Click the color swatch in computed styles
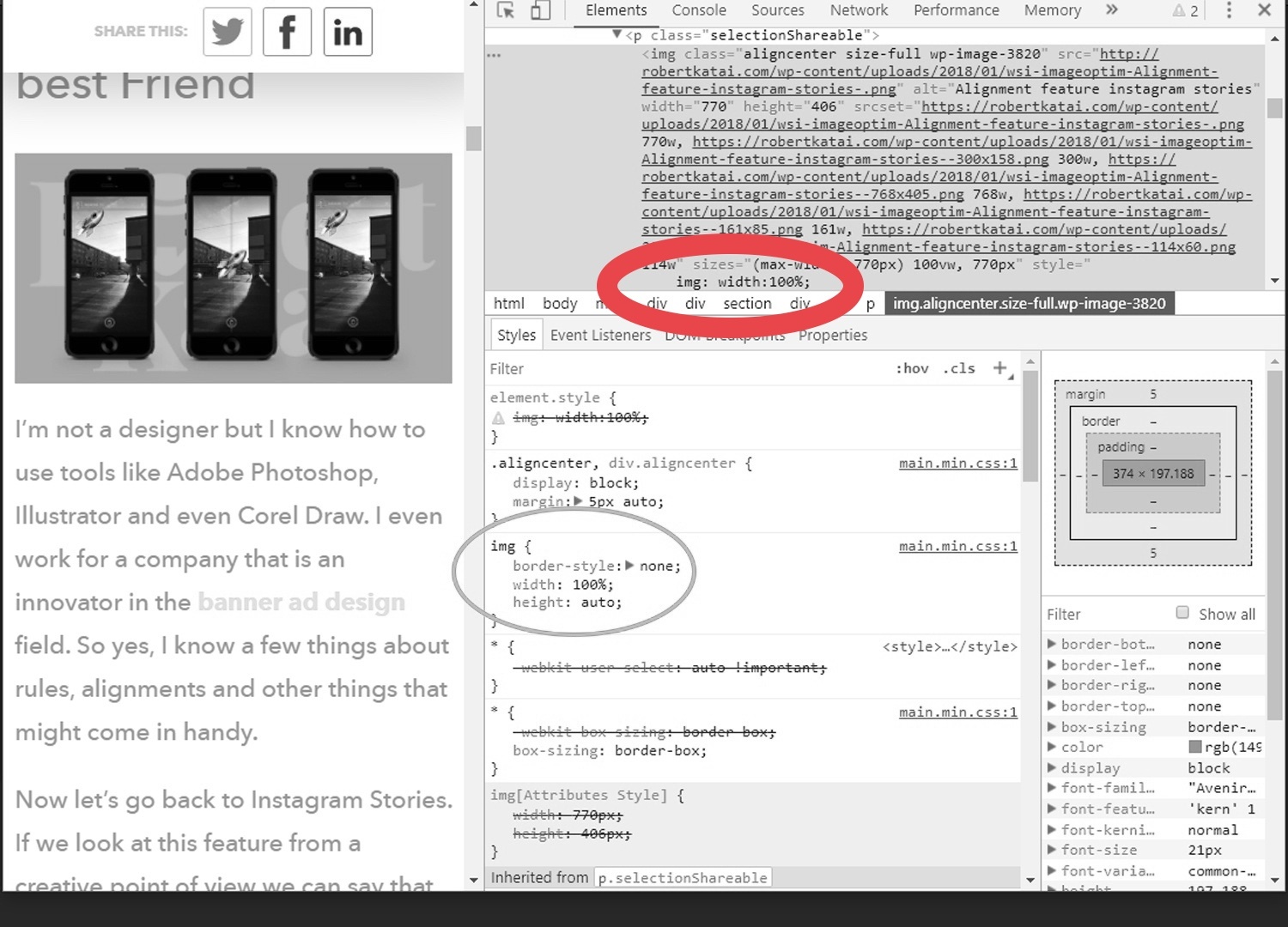 (x=1194, y=747)
